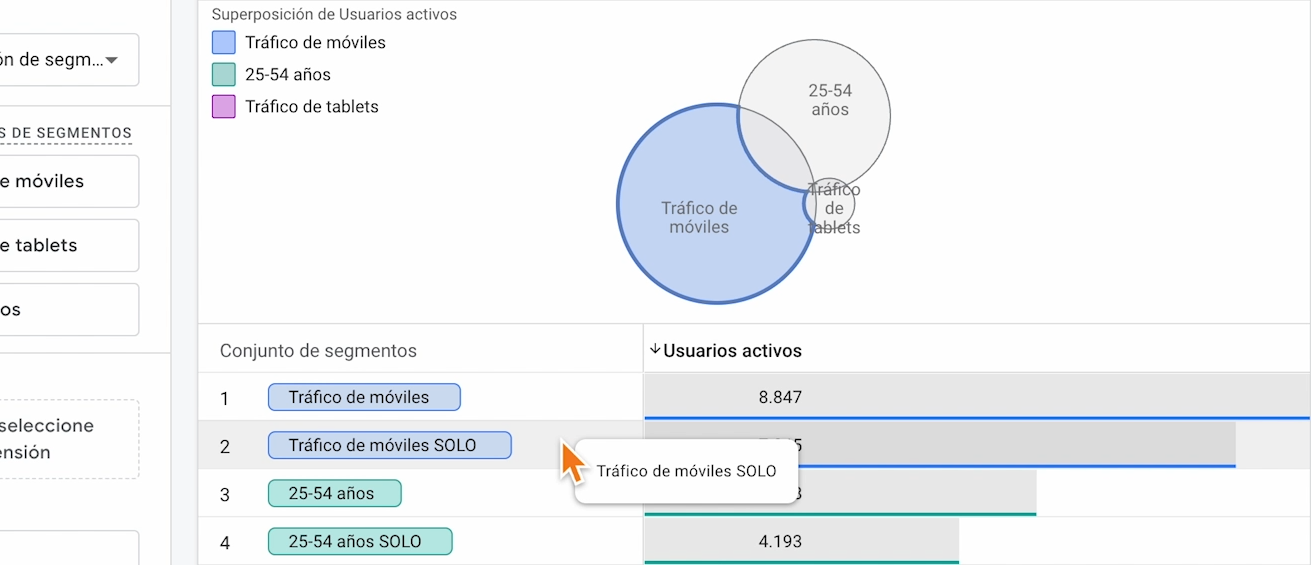Click the Conjunto de segmentos column header

(x=318, y=351)
